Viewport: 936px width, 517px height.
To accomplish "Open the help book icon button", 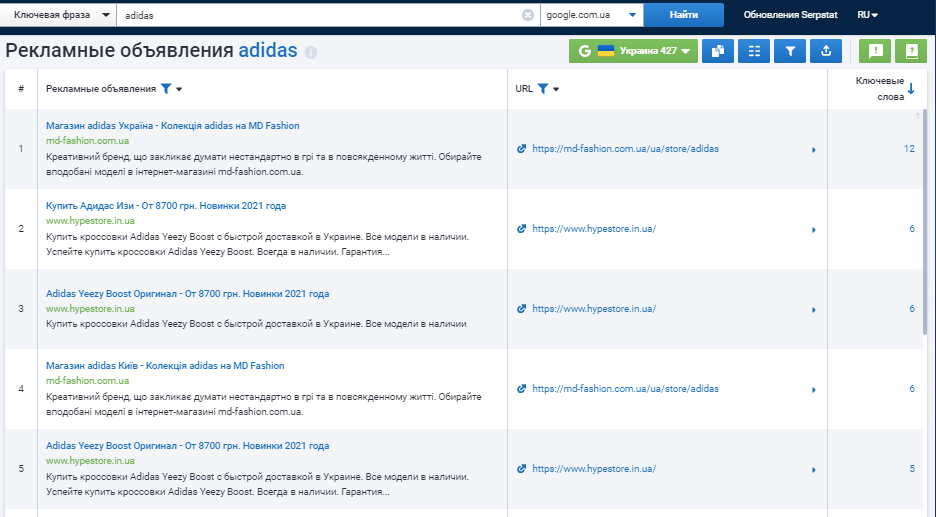I will point(911,51).
